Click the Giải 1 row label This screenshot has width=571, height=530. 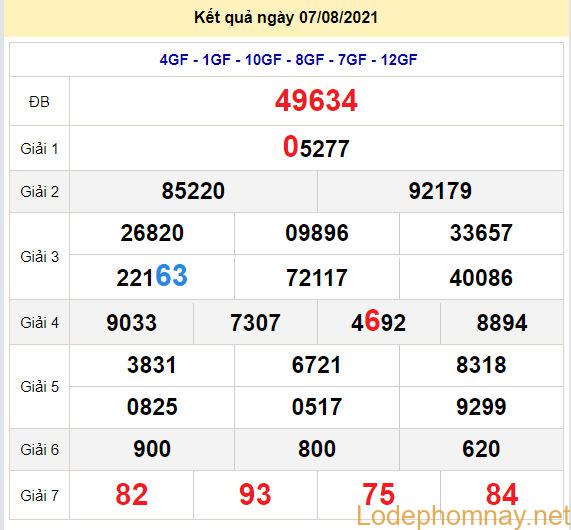point(39,149)
